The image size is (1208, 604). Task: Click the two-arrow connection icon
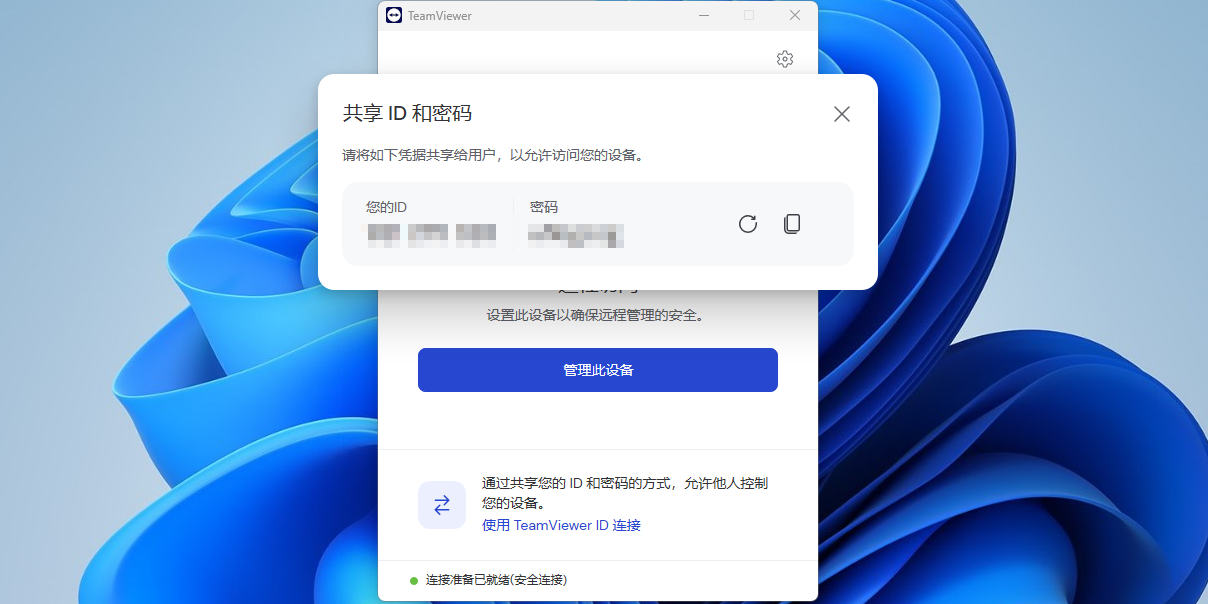pos(442,505)
